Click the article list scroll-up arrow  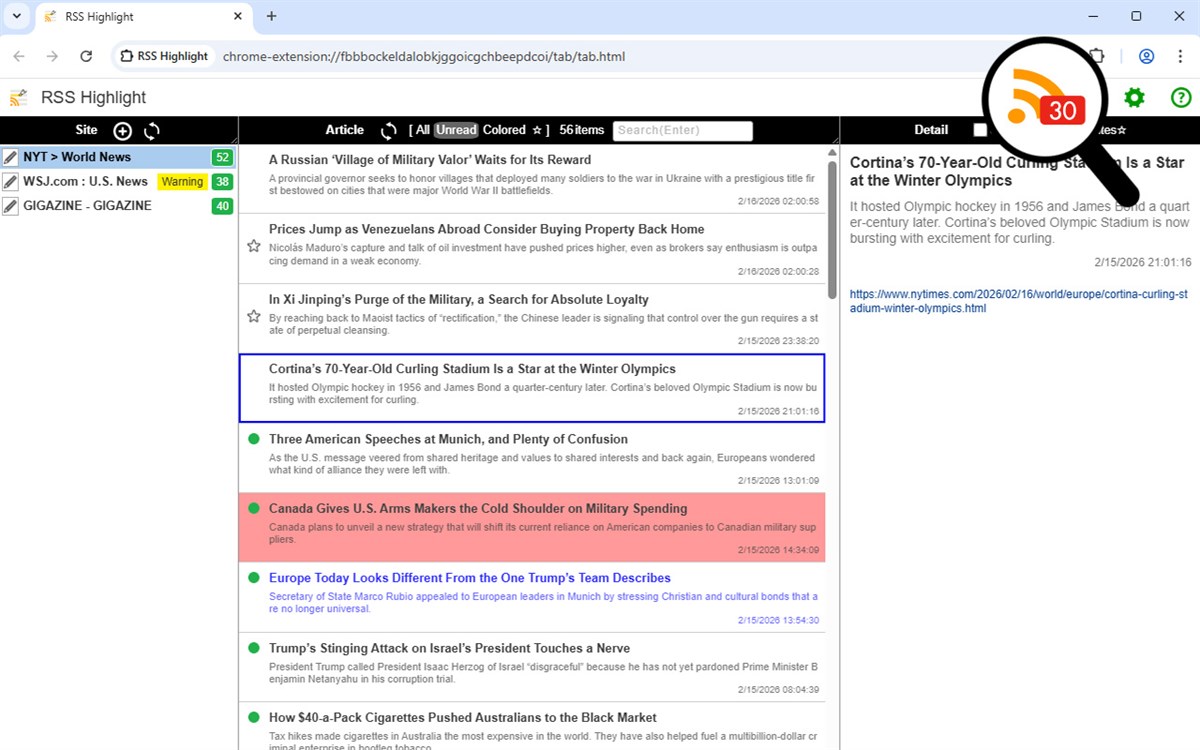[833, 153]
